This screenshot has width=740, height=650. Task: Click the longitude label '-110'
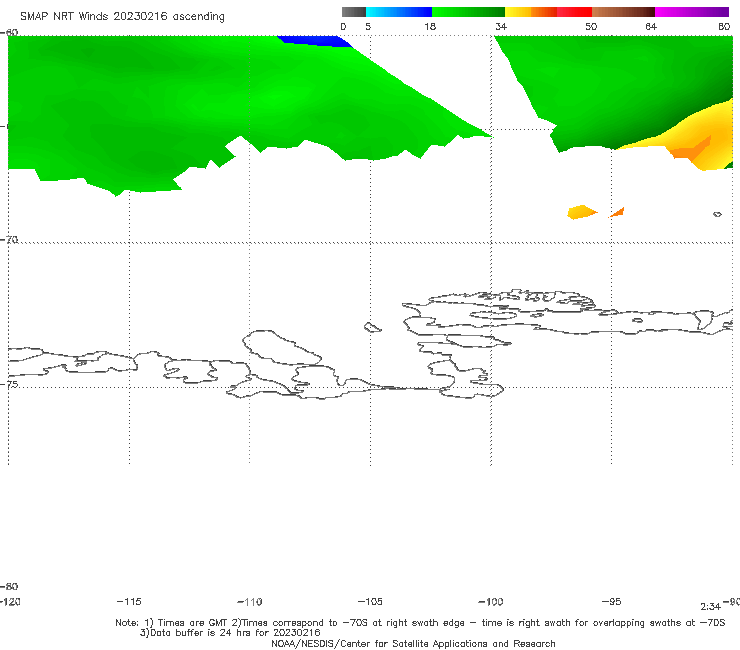coord(250,602)
